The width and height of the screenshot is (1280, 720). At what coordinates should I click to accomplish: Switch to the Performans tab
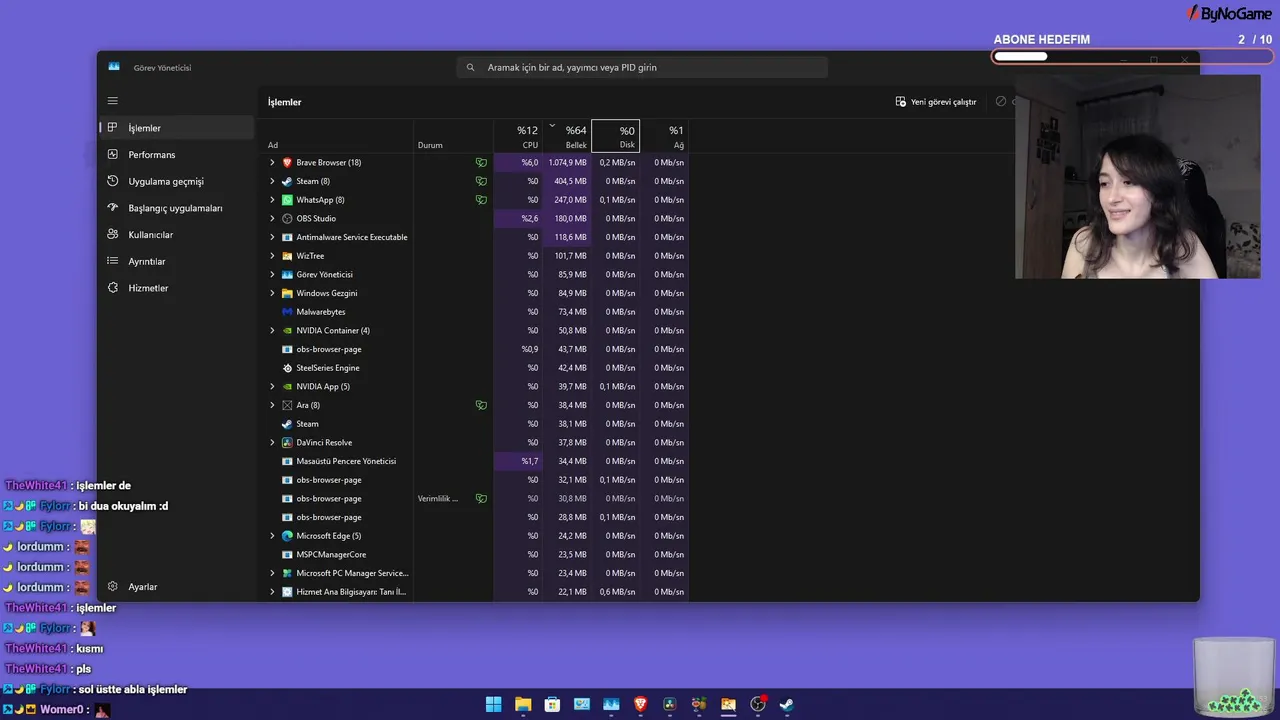(178, 155)
